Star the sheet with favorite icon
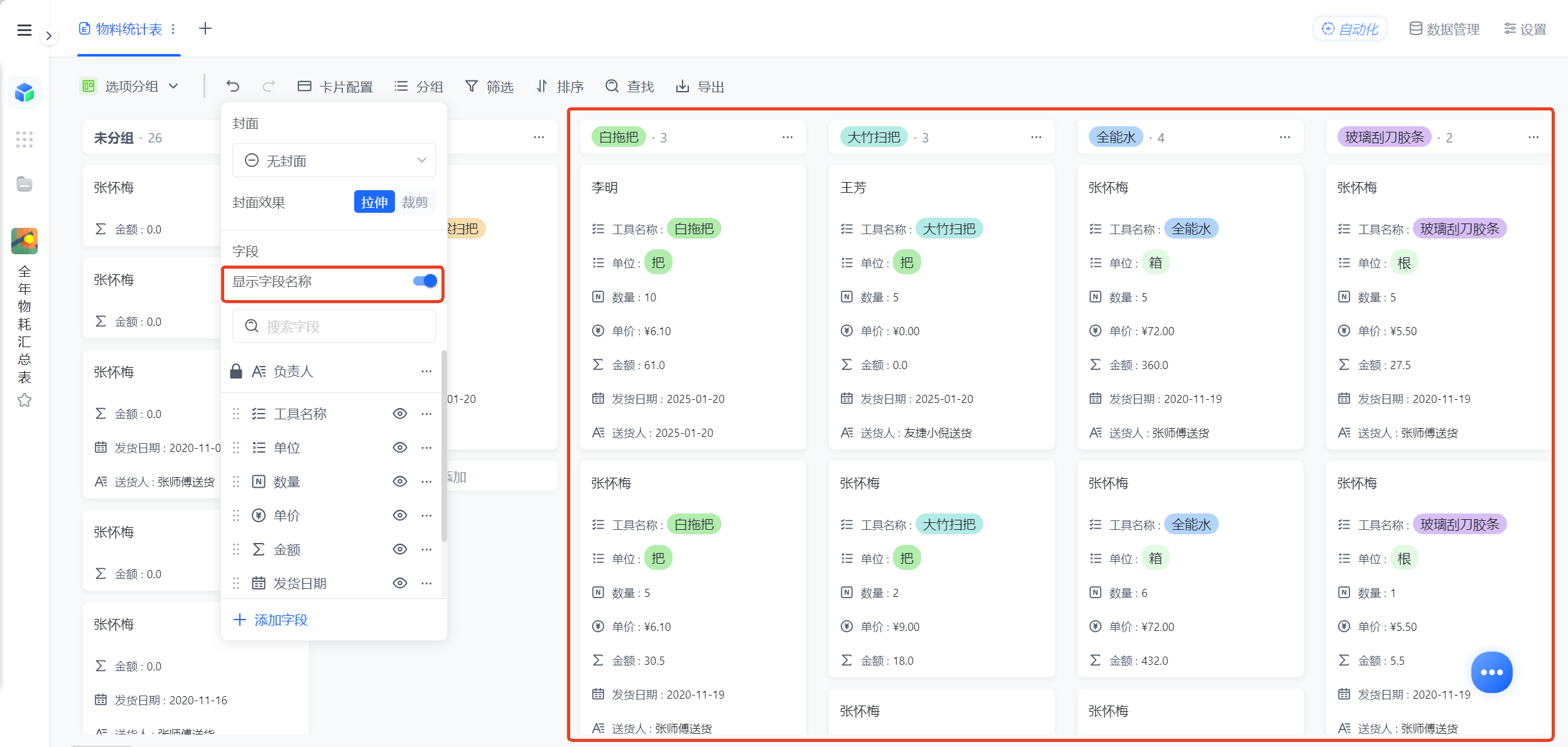The image size is (1568, 747). [24, 400]
